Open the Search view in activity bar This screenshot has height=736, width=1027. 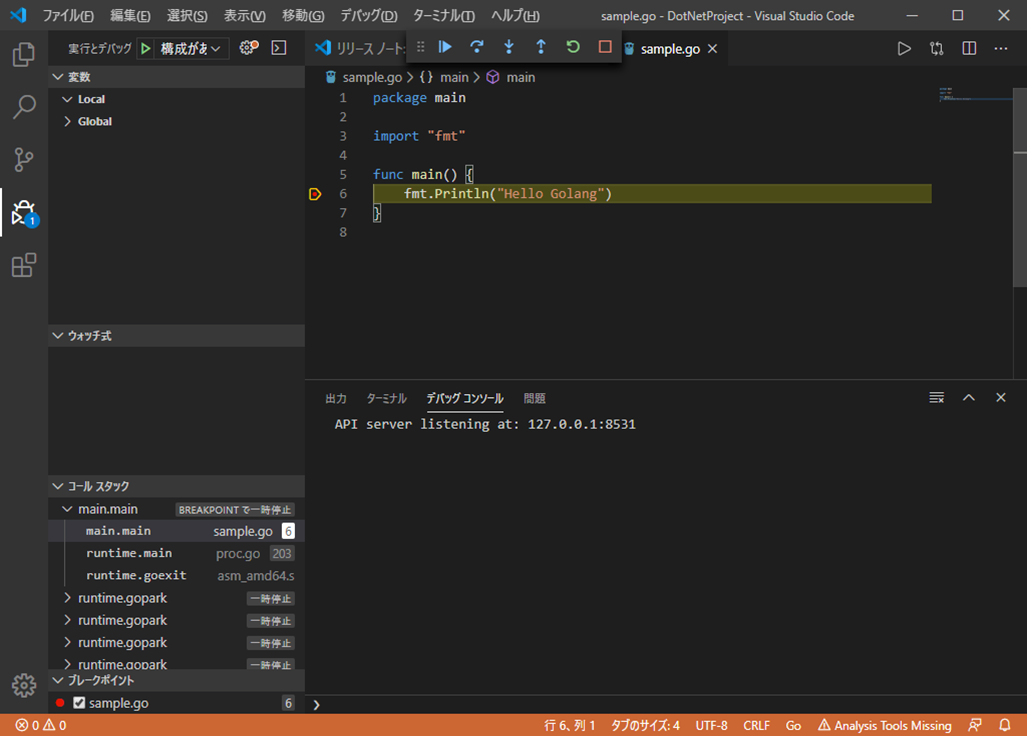24,107
